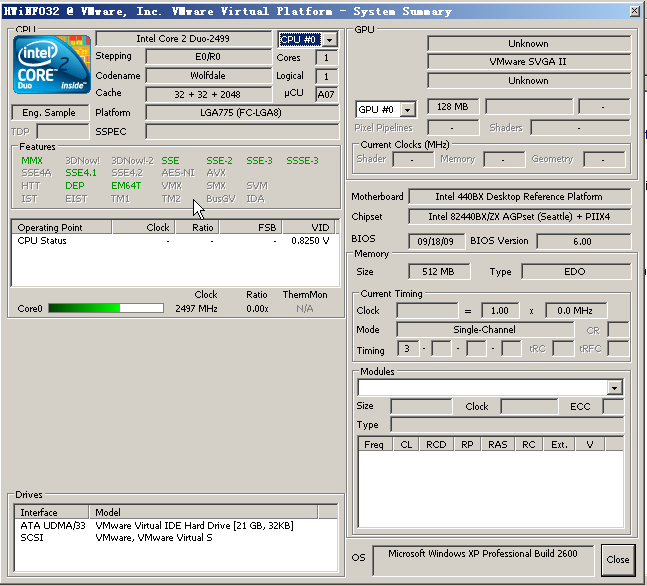The image size is (647, 586).
Task: Click the Freq column header in modules table
Action: pos(374,444)
